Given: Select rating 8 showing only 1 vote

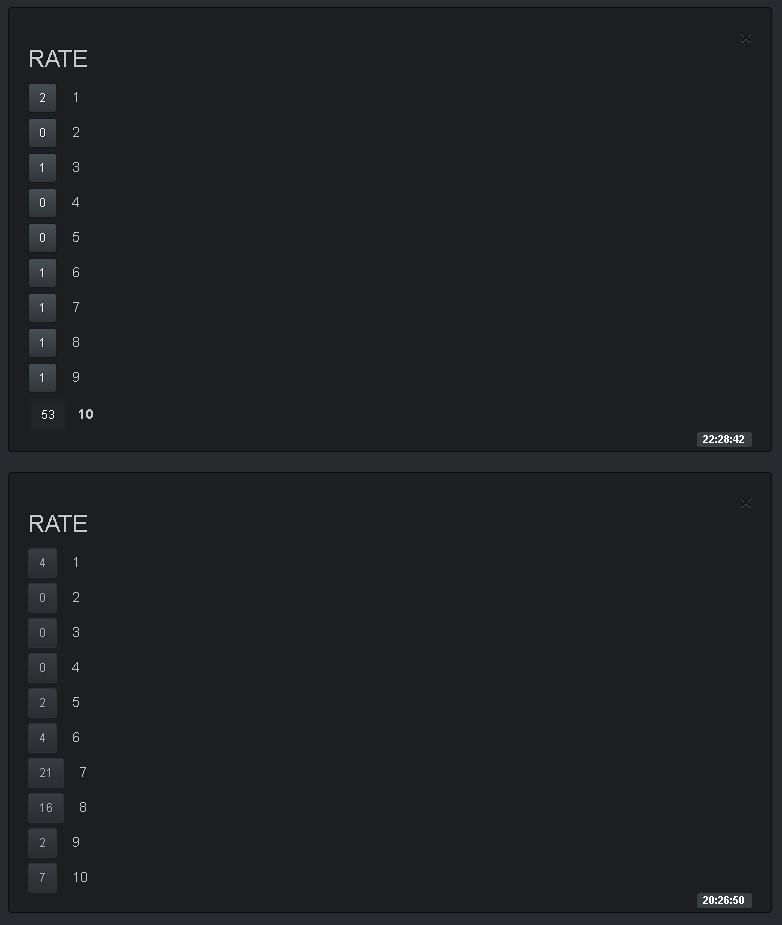Looking at the screenshot, I should (x=42, y=343).
